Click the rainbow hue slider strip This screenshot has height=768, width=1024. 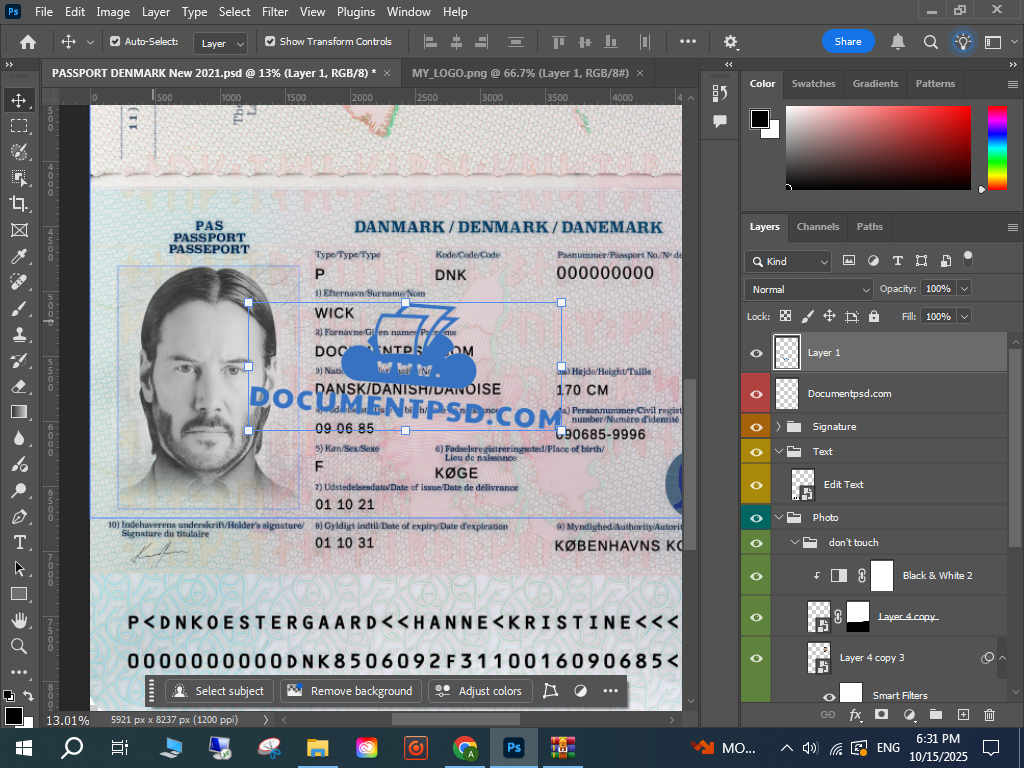[x=997, y=147]
